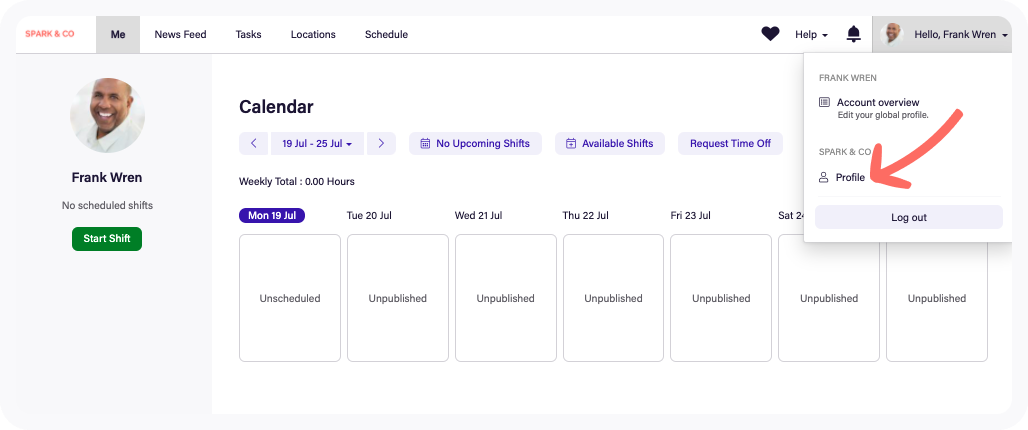1028x430 pixels.
Task: Click Request Time Off
Action: point(730,143)
